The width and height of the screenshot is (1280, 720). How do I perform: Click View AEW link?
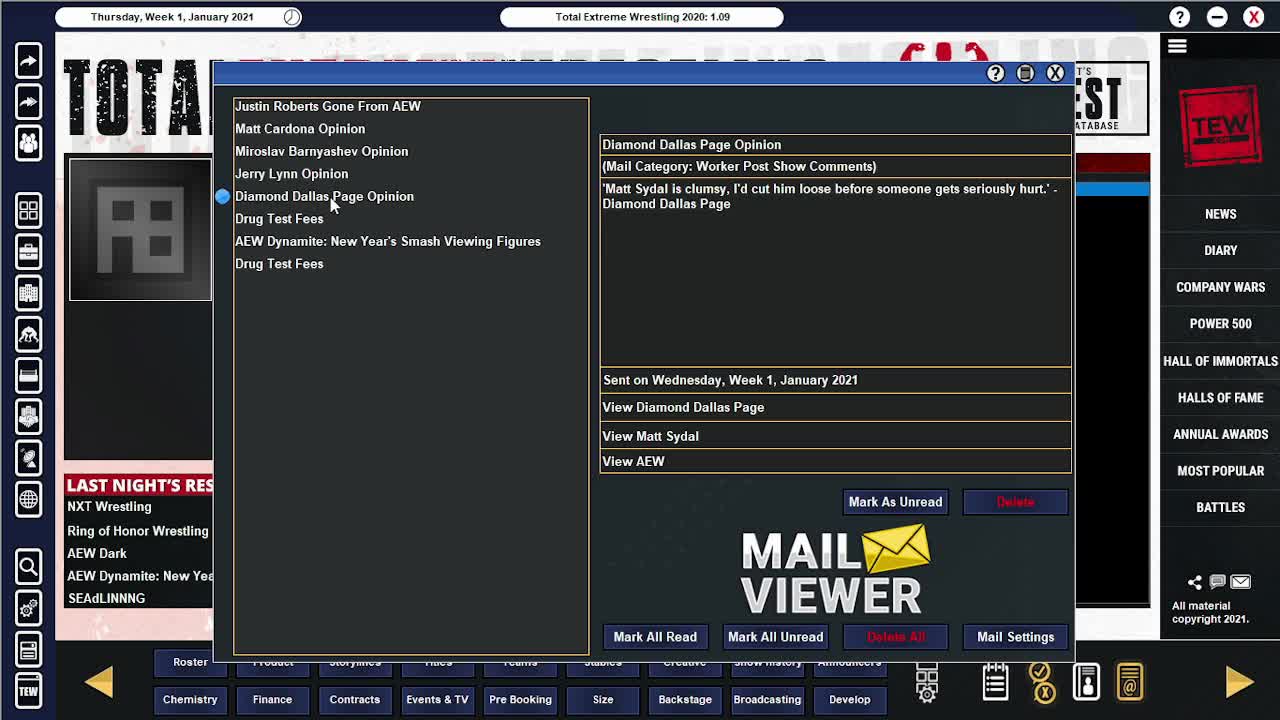(x=835, y=461)
